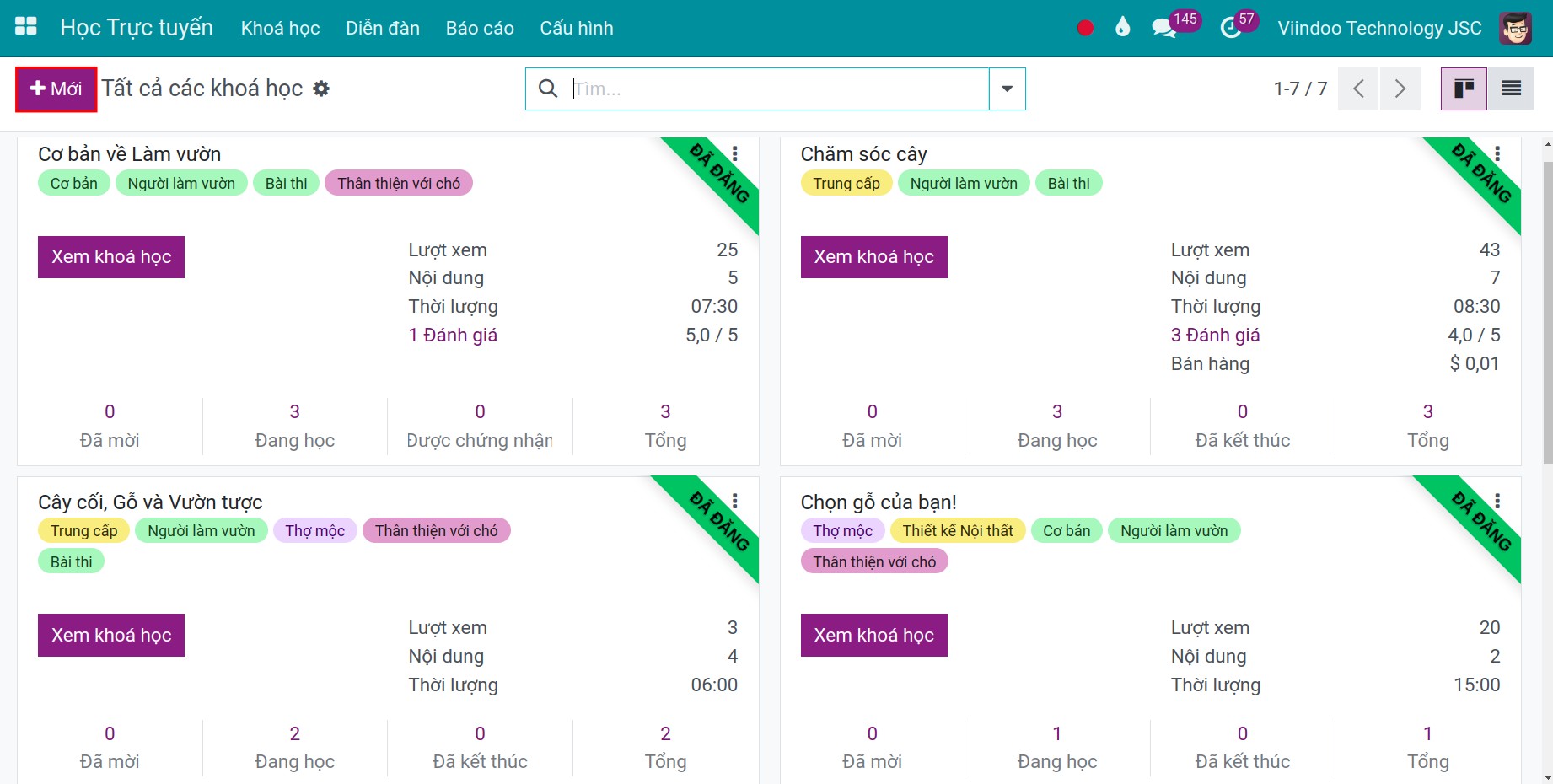This screenshot has height=784, width=1553.
Task: Go to the previous page arrow
Action: coord(1358,89)
